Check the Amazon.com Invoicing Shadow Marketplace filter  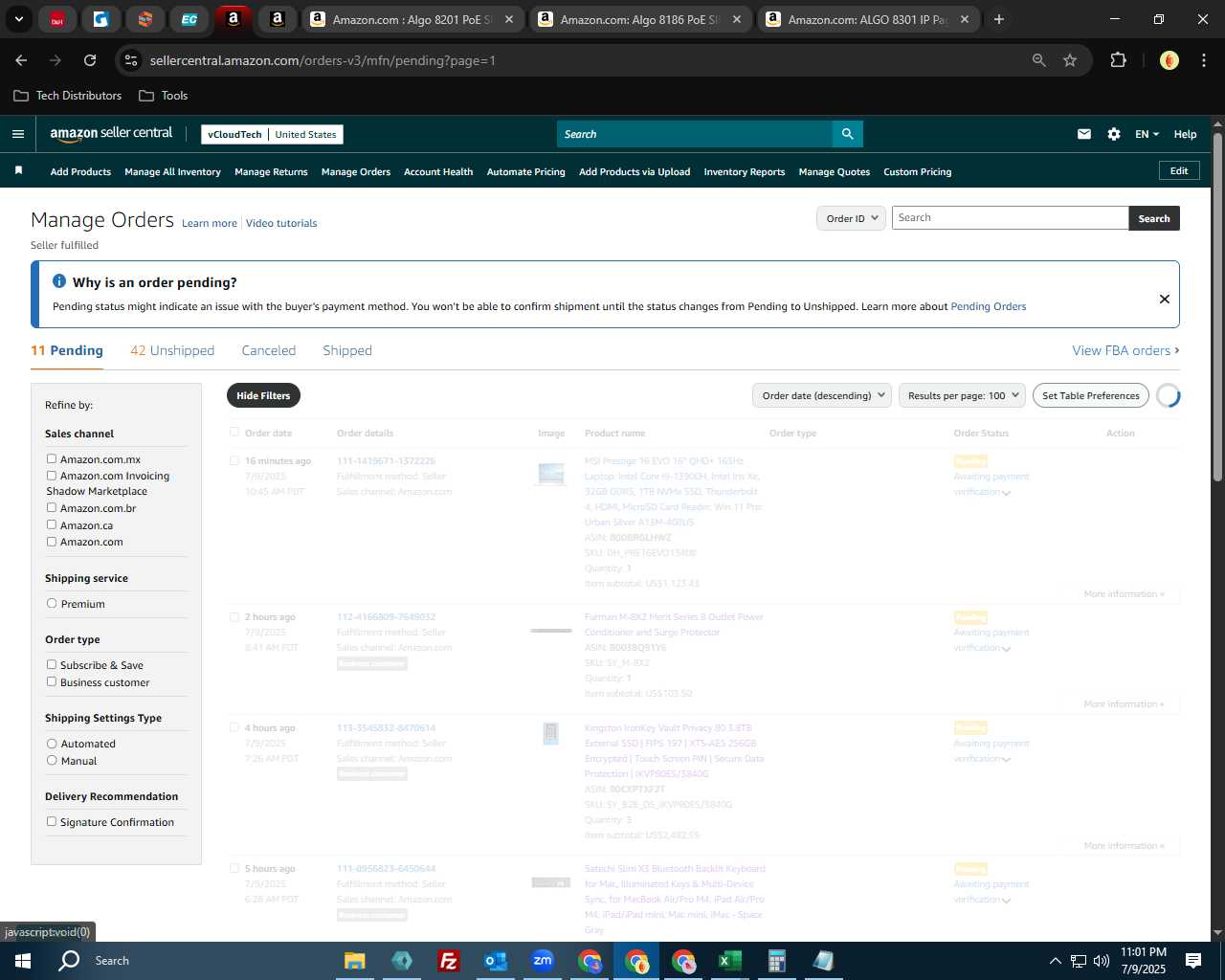52,476
